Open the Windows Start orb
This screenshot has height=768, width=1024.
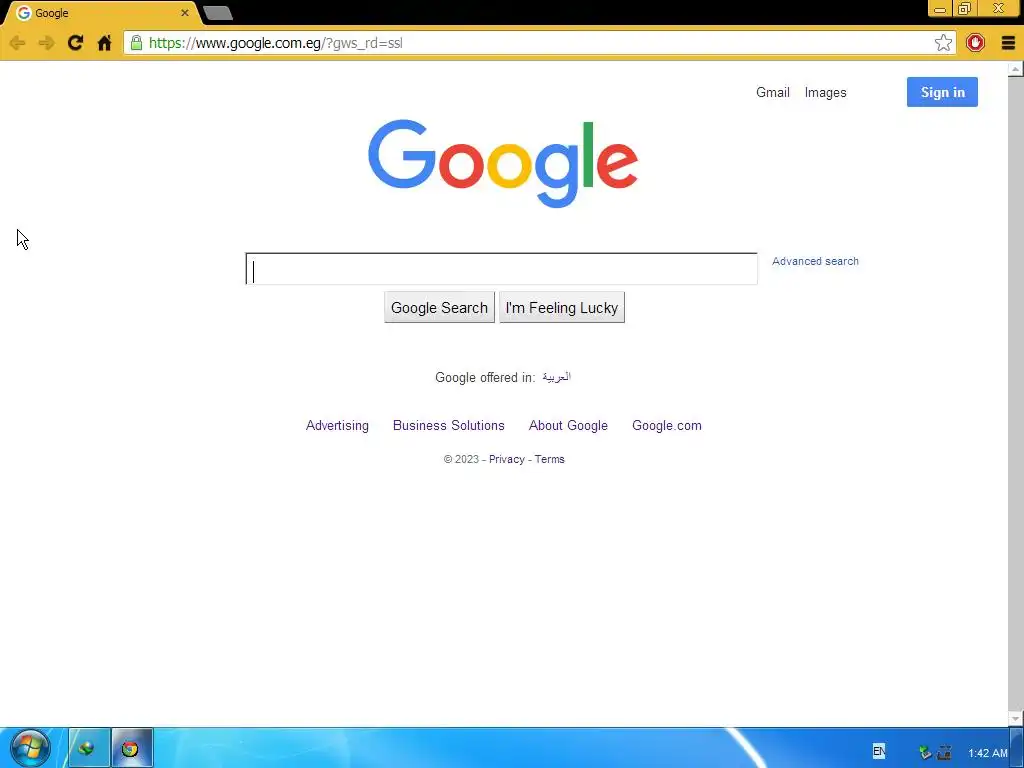click(29, 748)
